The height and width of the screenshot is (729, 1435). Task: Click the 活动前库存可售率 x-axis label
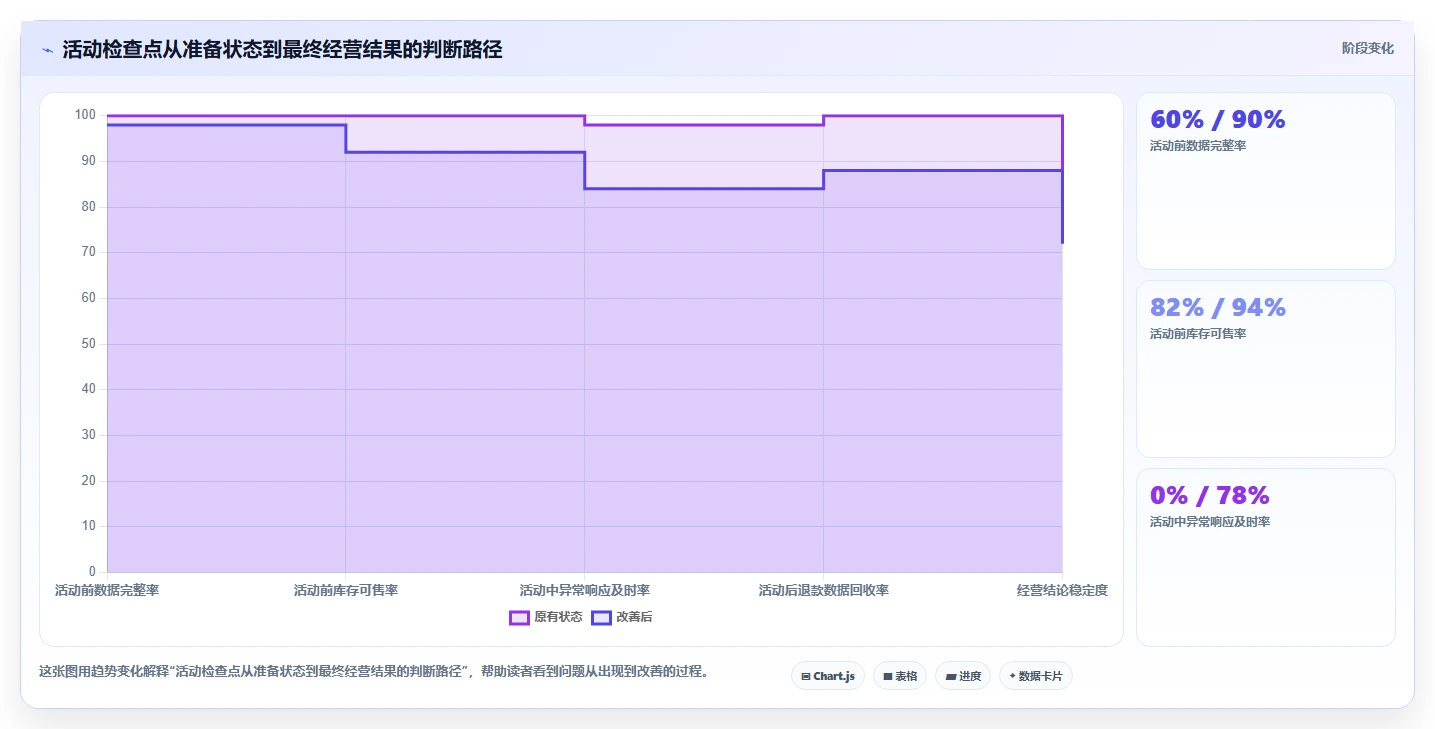click(346, 591)
